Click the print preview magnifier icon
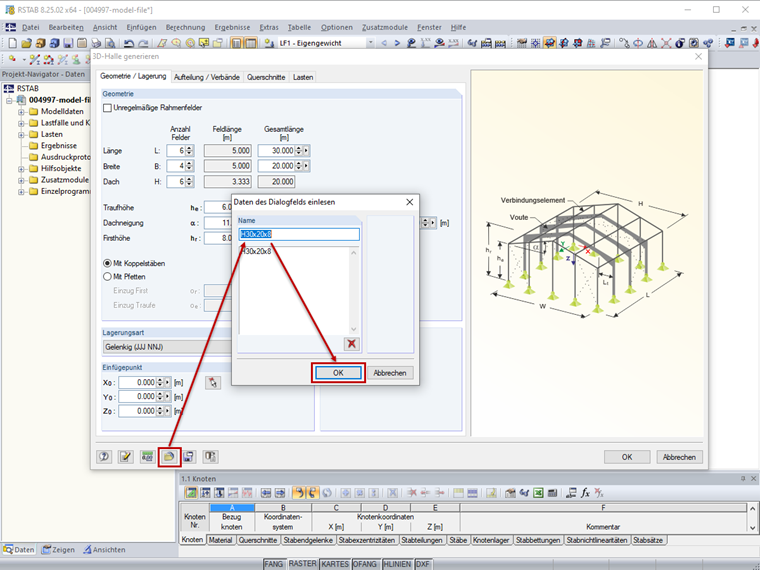The height and width of the screenshot is (570, 760). coord(111,43)
